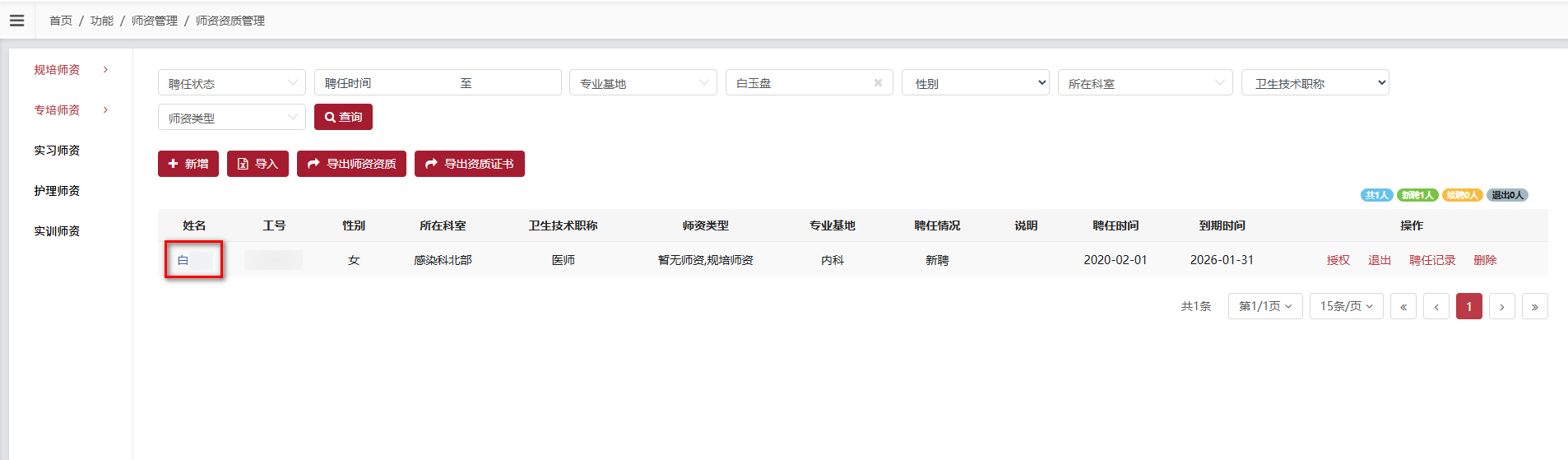1568x460 pixels.
Task: Click 退出 action in the row
Action: [1380, 260]
